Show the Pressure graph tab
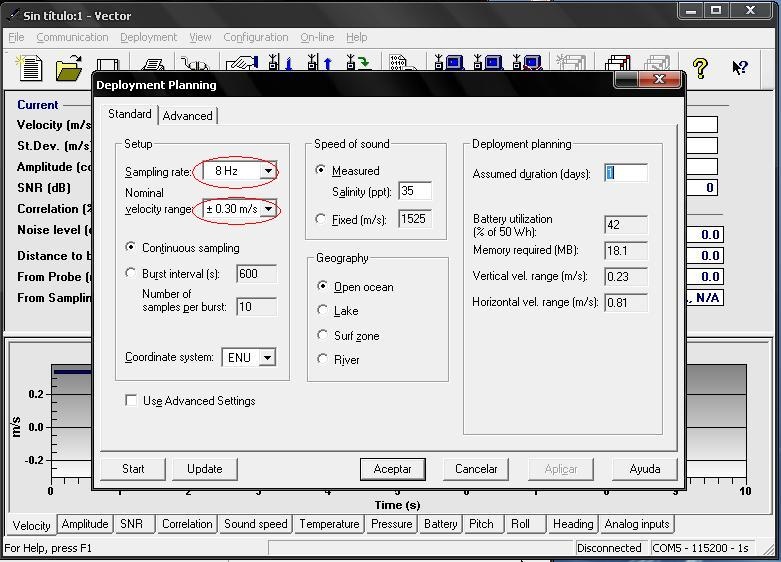The height and width of the screenshot is (562, 781). tap(391, 524)
